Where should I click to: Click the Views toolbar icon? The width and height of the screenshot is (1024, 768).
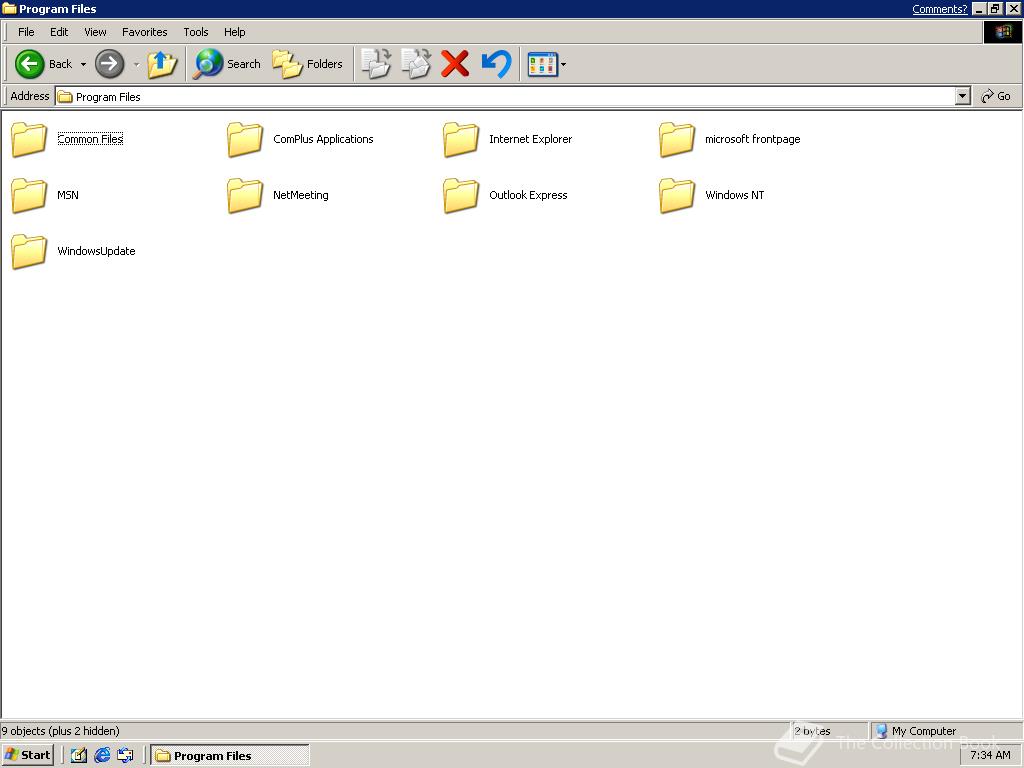[543, 64]
